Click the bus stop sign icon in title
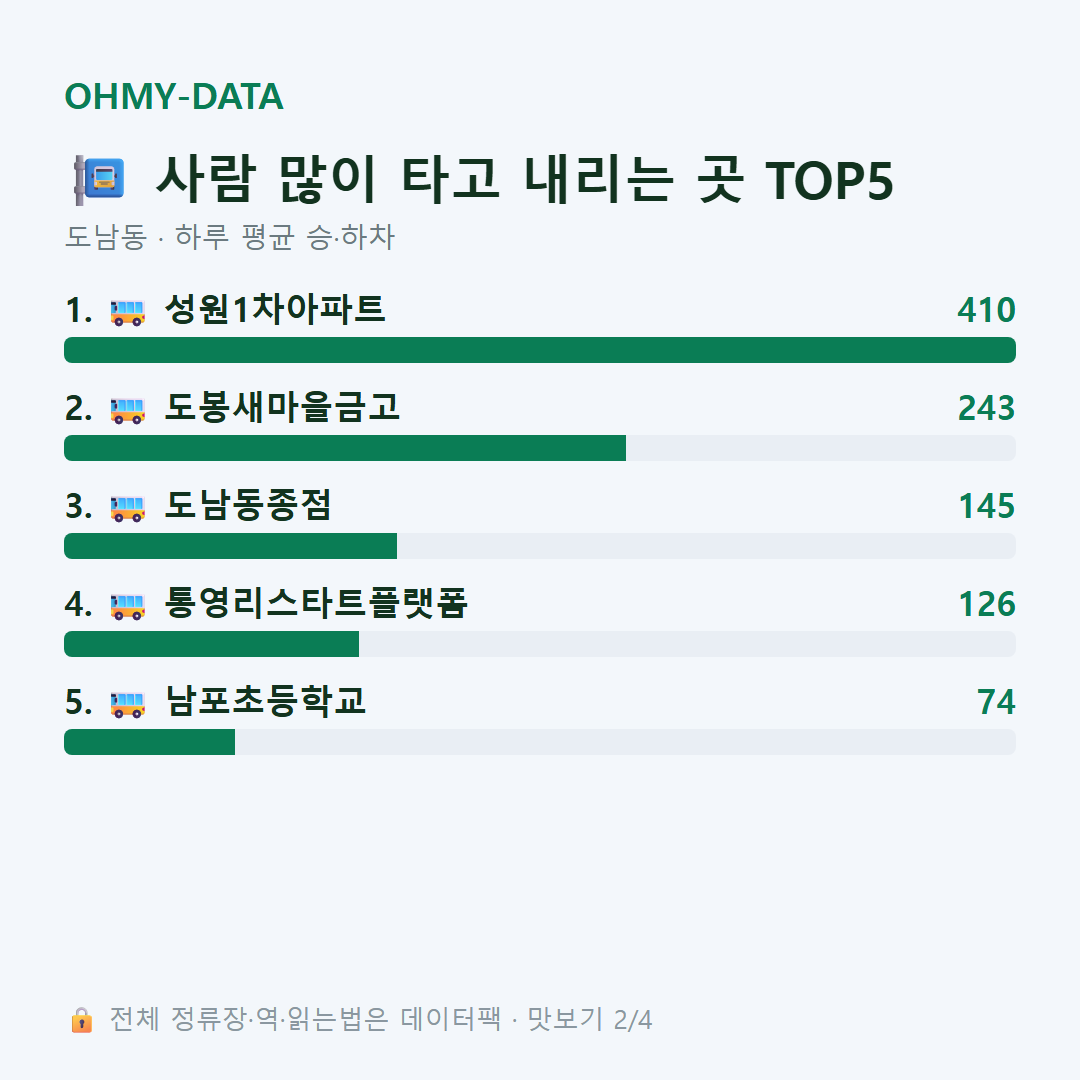The image size is (1080, 1080). [99, 180]
